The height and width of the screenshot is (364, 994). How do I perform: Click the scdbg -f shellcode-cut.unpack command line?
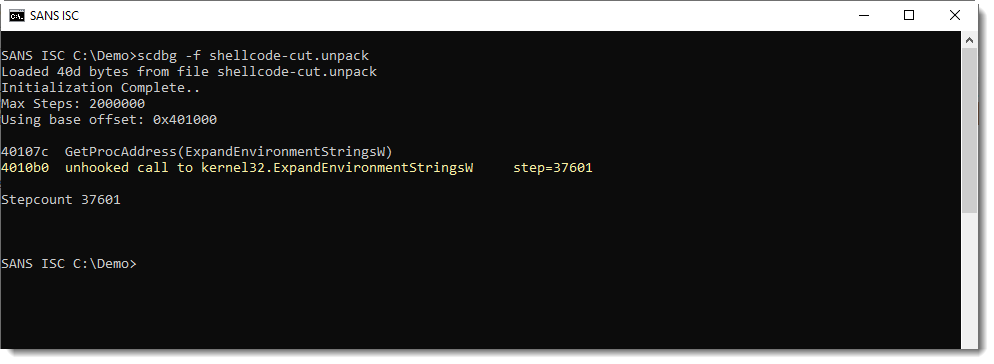point(185,55)
